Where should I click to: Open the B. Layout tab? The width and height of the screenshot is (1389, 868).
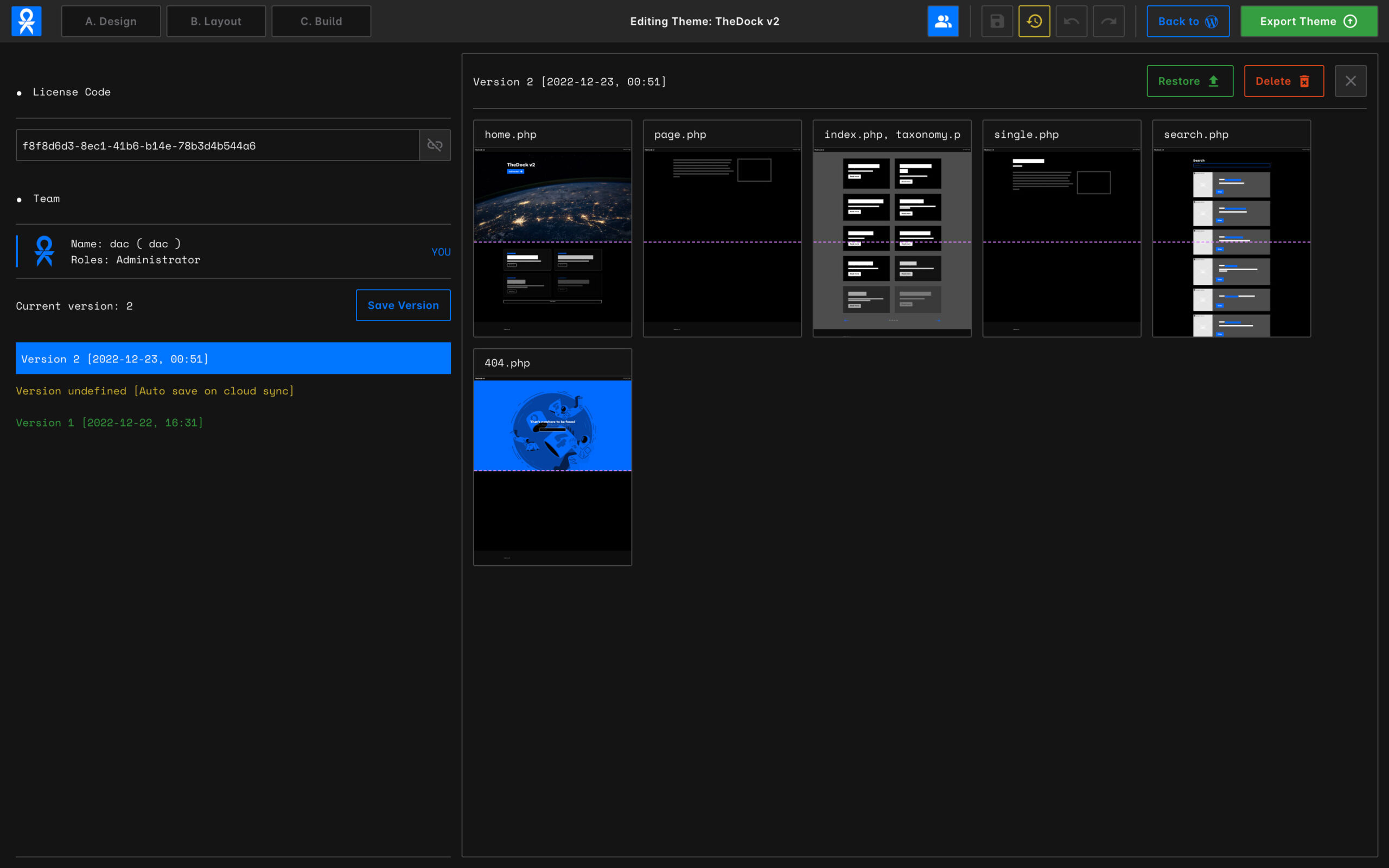(216, 21)
